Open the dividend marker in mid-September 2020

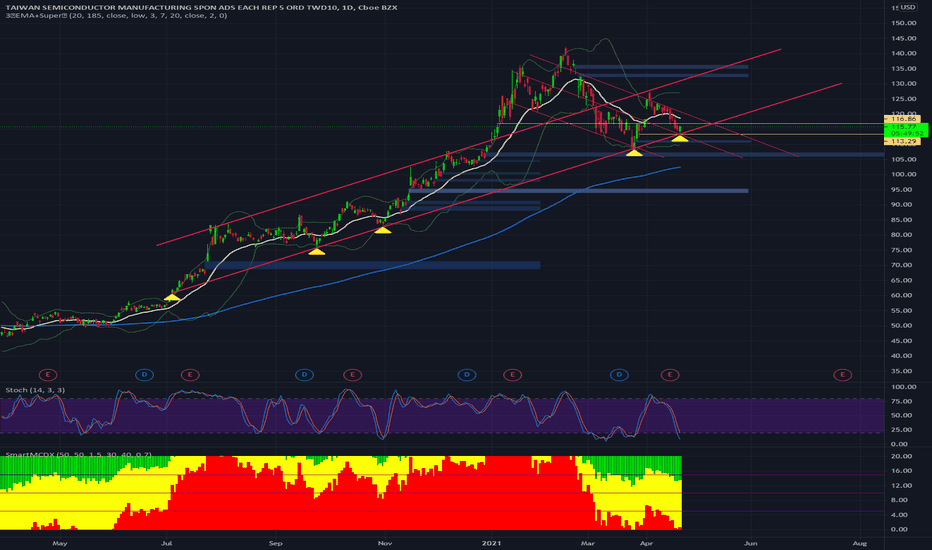[x=304, y=375]
